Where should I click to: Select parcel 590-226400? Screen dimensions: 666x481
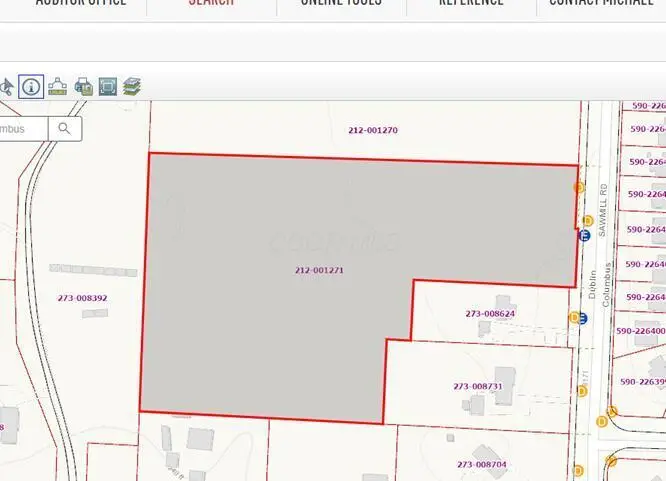(x=641, y=331)
